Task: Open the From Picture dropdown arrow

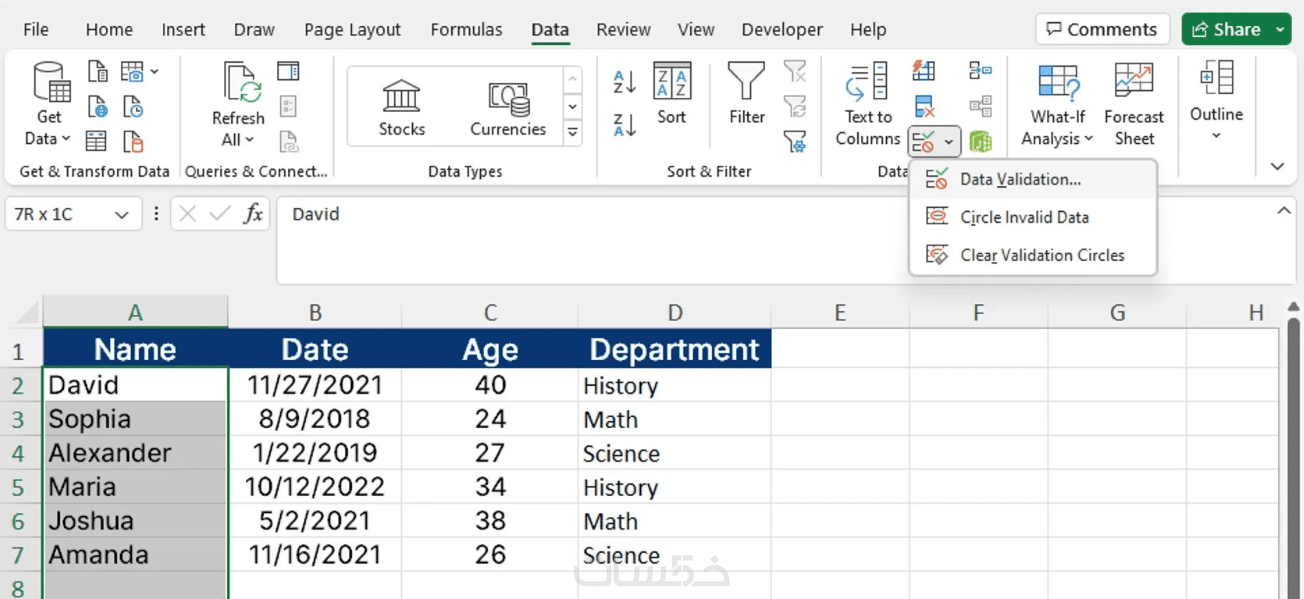Action: [155, 72]
